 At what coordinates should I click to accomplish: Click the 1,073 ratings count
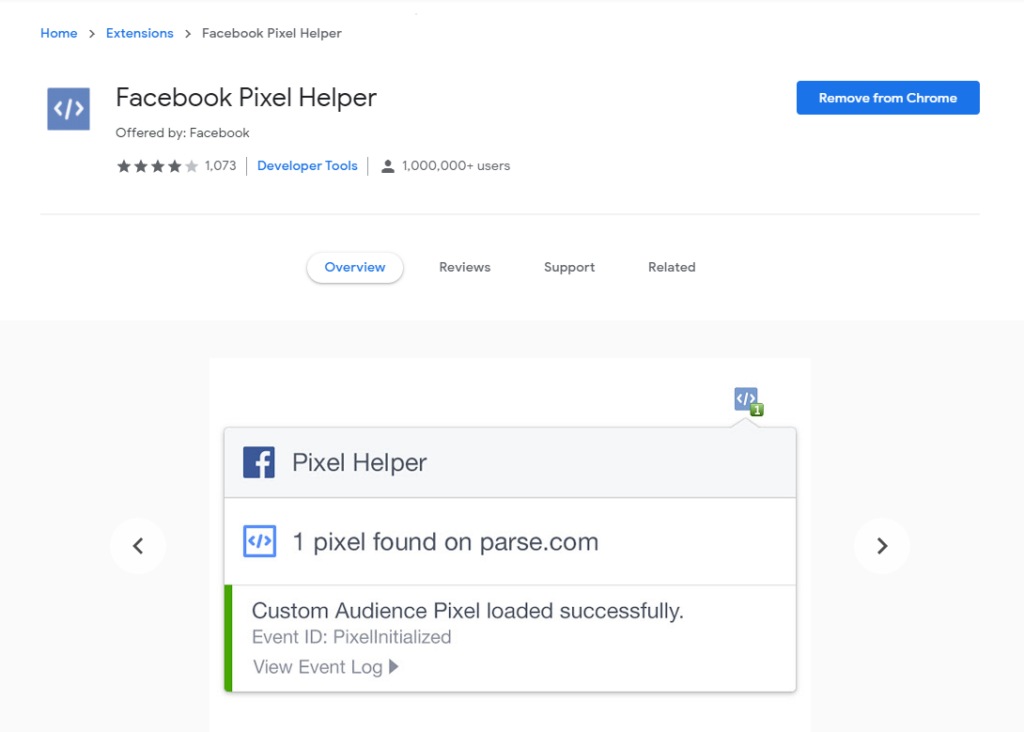point(220,166)
